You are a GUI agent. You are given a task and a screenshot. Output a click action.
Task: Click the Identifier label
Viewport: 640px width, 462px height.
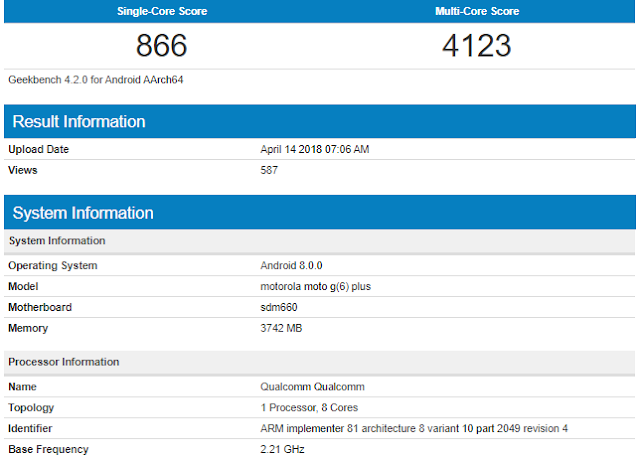pos(30,429)
